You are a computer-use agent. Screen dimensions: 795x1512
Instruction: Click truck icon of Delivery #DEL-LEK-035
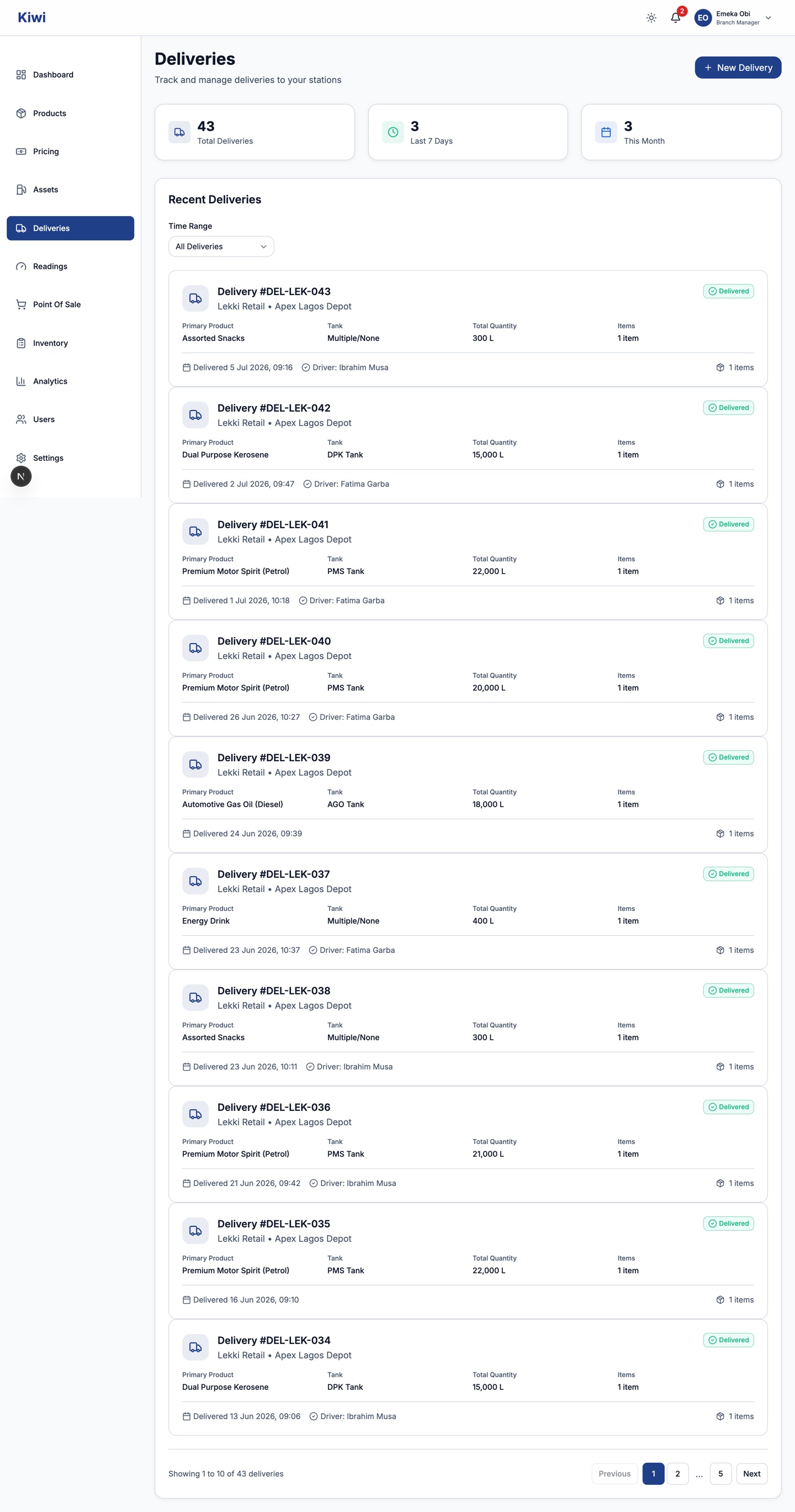click(195, 1231)
